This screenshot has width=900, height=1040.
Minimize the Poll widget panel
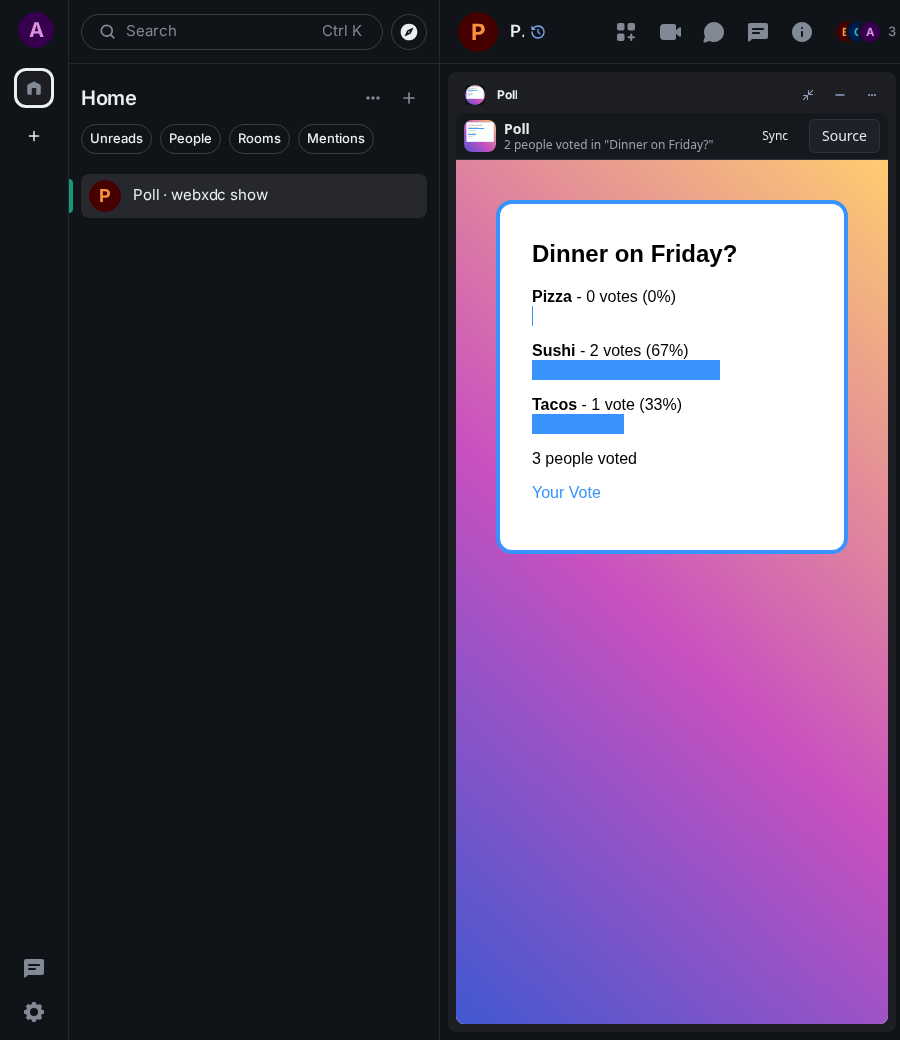(x=840, y=95)
